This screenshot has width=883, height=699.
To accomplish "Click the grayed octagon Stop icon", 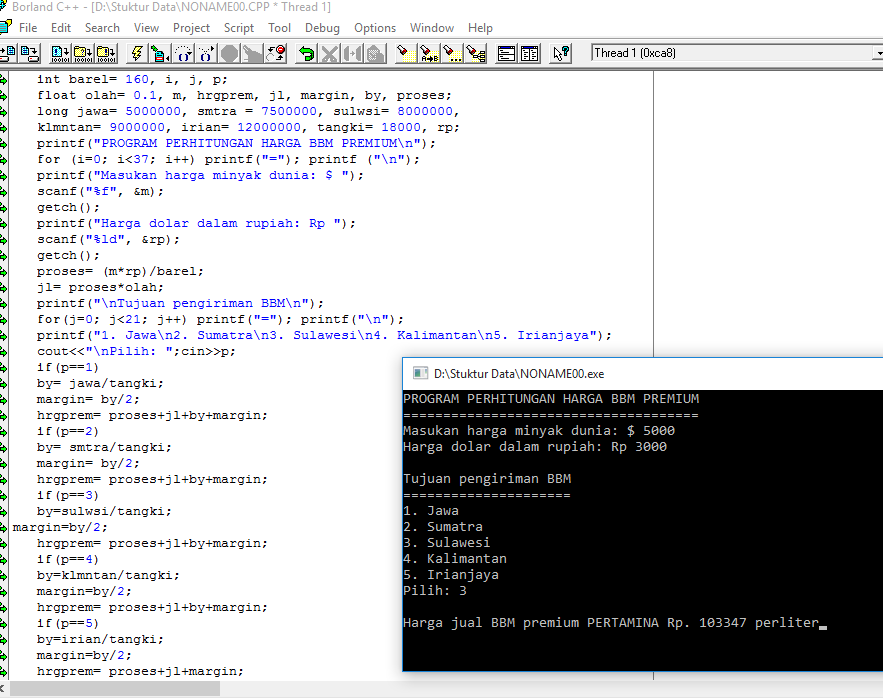I will [x=229, y=54].
